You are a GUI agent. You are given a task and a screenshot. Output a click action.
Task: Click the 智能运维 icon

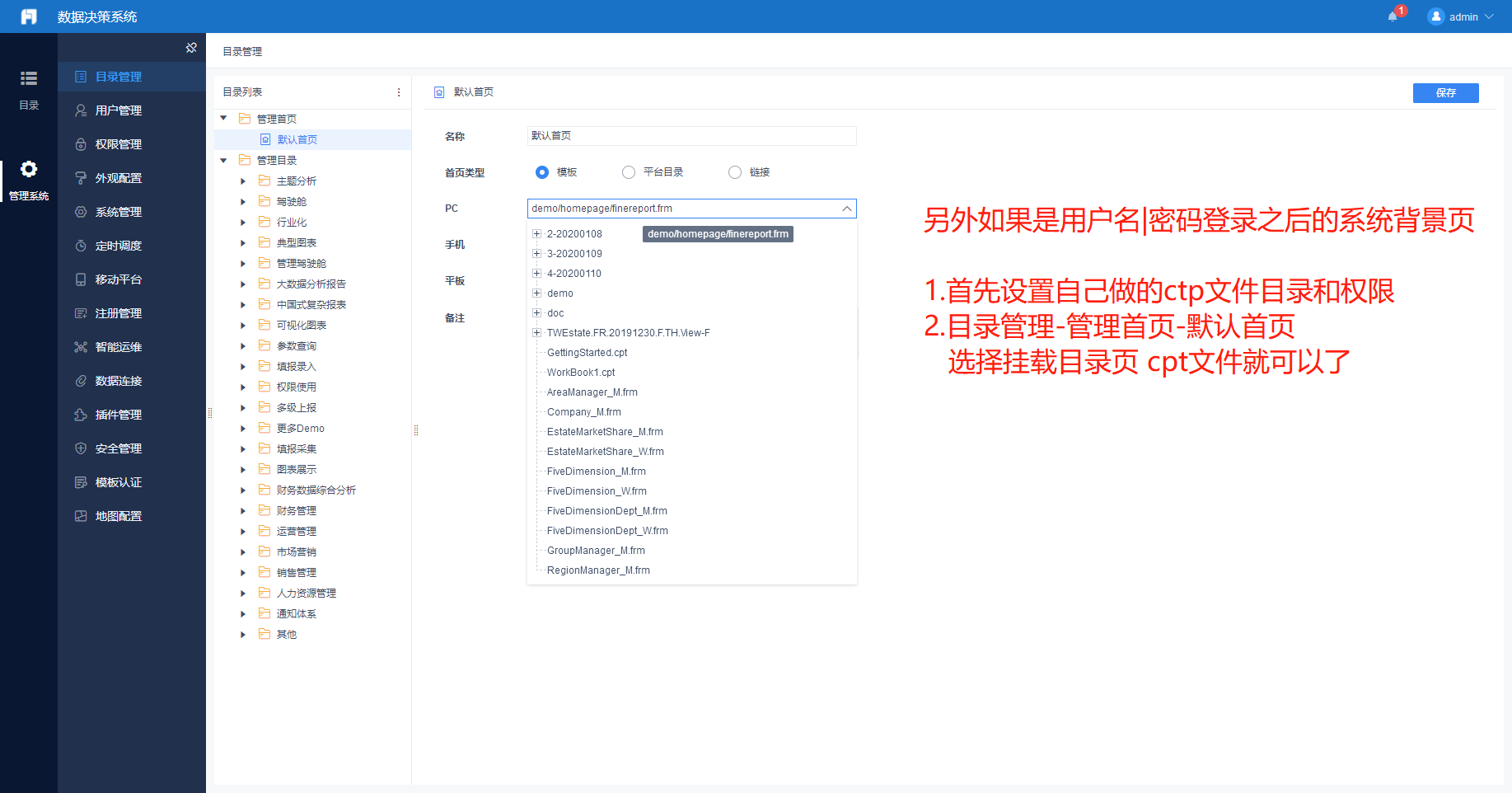(81, 347)
